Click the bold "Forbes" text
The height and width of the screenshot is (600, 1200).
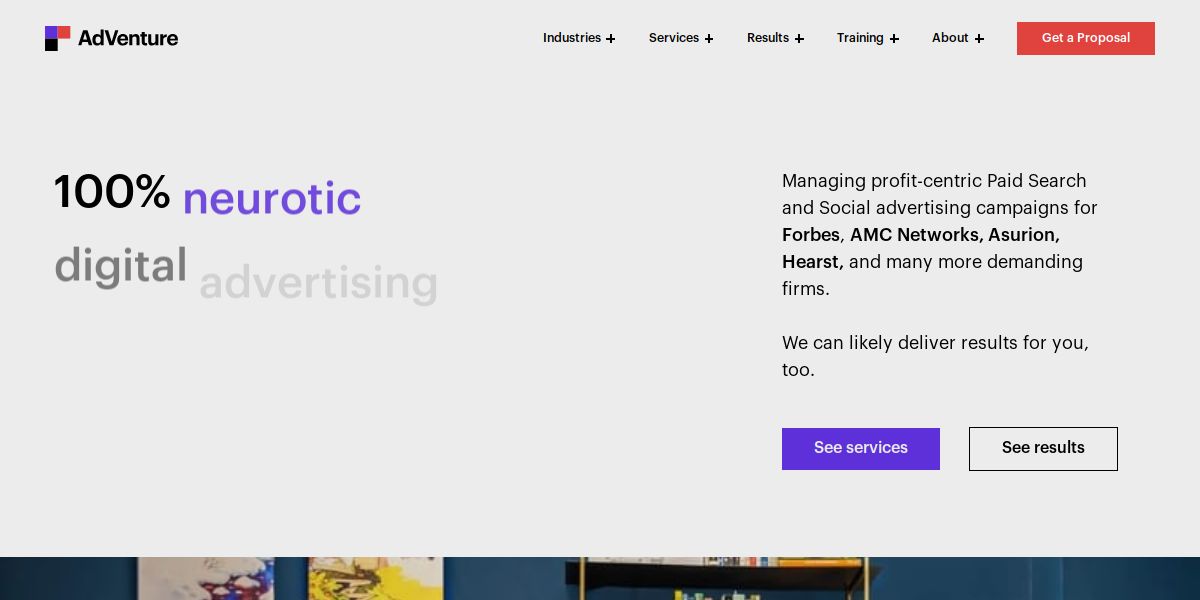(811, 235)
